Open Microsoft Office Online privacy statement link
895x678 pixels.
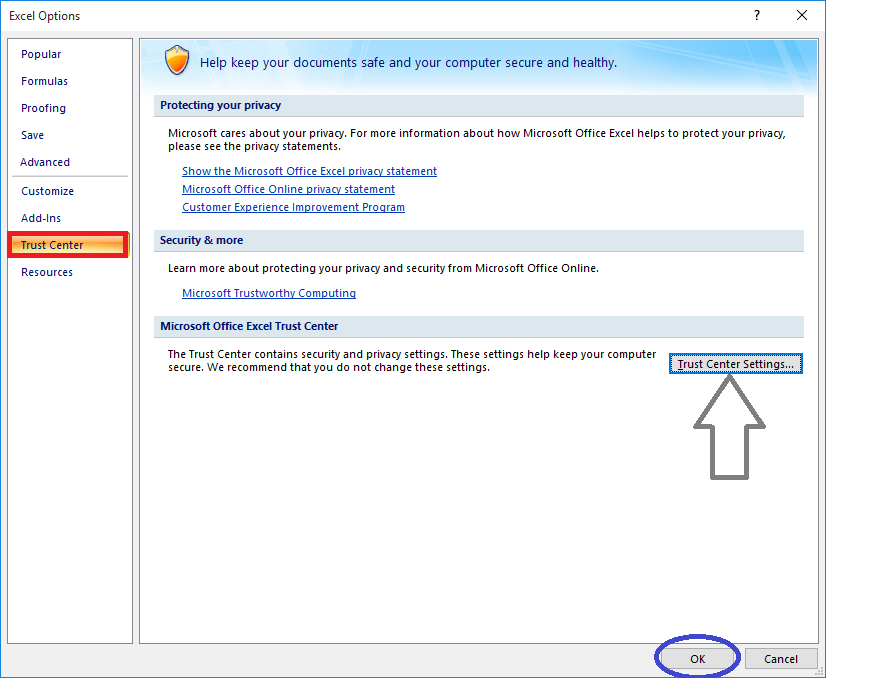click(288, 189)
